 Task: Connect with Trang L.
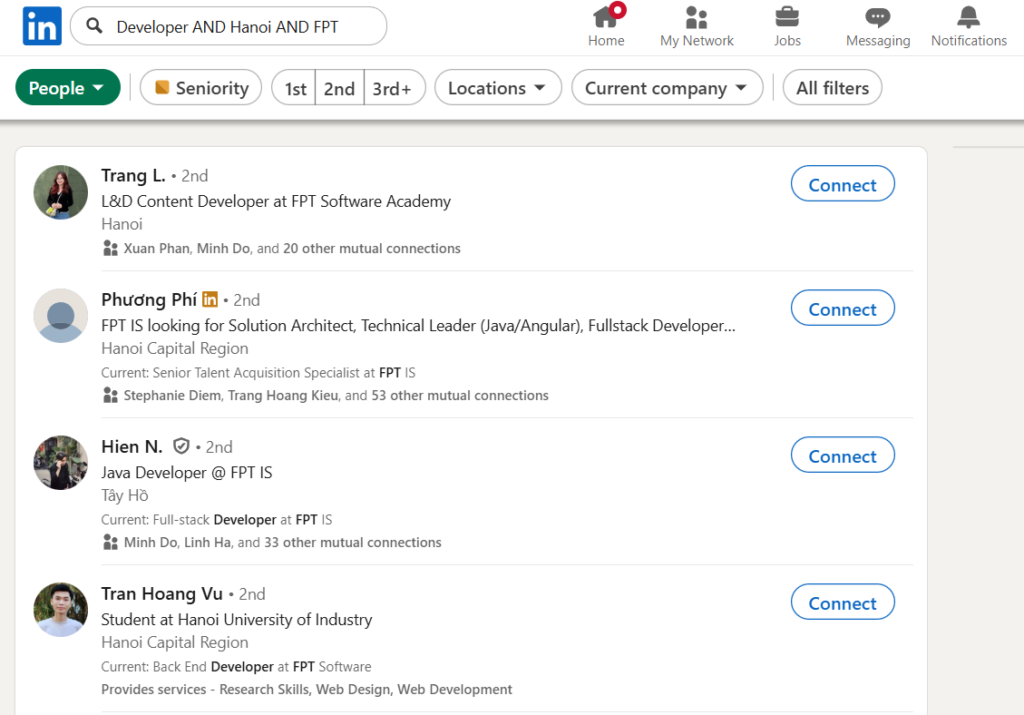pyautogui.click(x=842, y=184)
